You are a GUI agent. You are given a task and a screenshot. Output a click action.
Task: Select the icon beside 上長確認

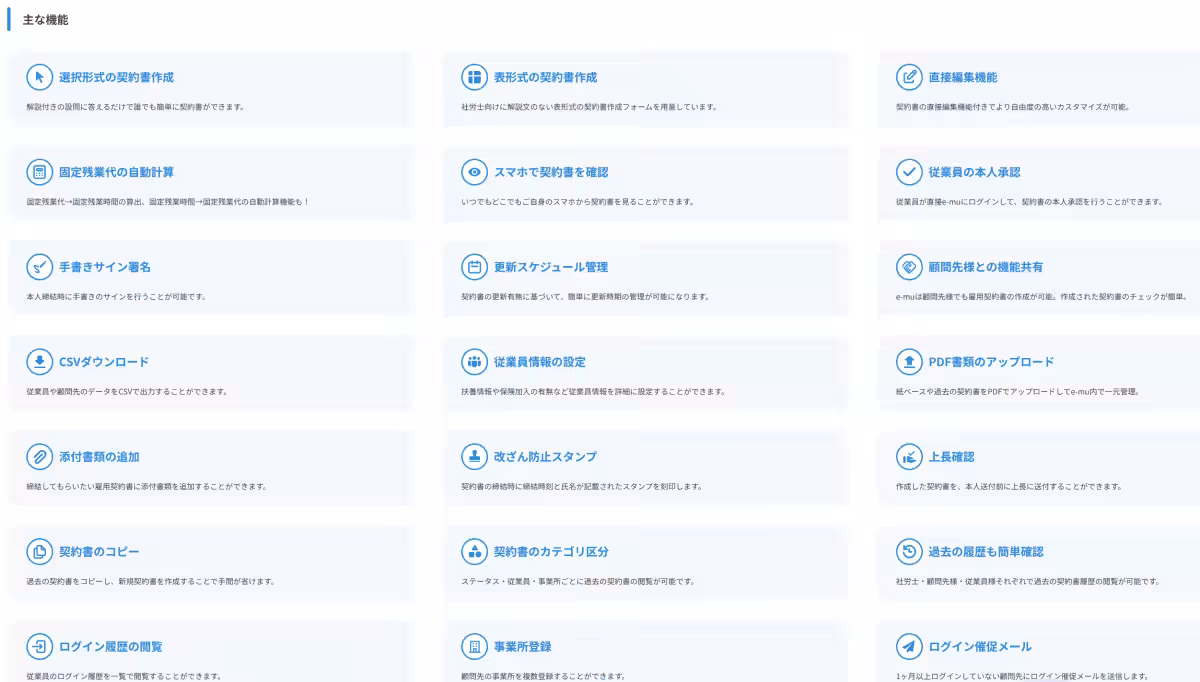coord(909,457)
